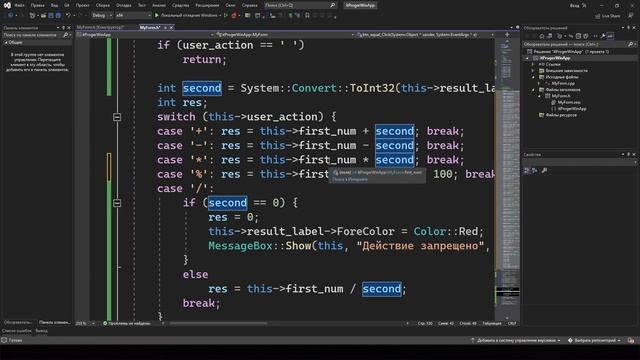Collapse the project node in Solution Explorer
Screen dimensions: 640x360
(x=528, y=58)
